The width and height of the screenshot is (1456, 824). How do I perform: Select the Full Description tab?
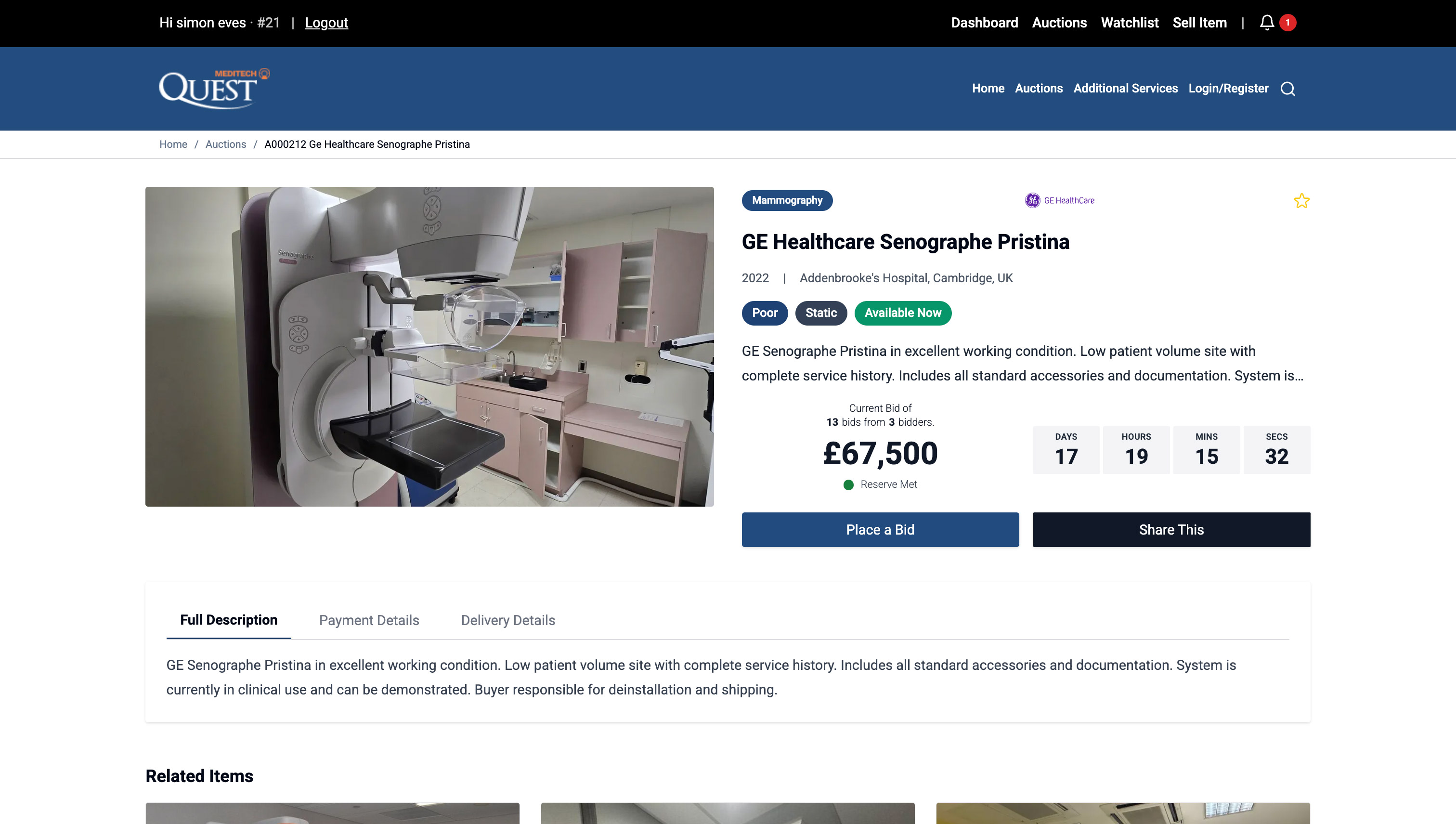coord(229,620)
